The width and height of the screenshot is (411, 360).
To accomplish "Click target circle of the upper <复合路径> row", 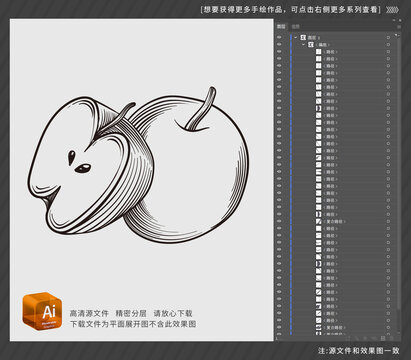I will tap(388, 221).
